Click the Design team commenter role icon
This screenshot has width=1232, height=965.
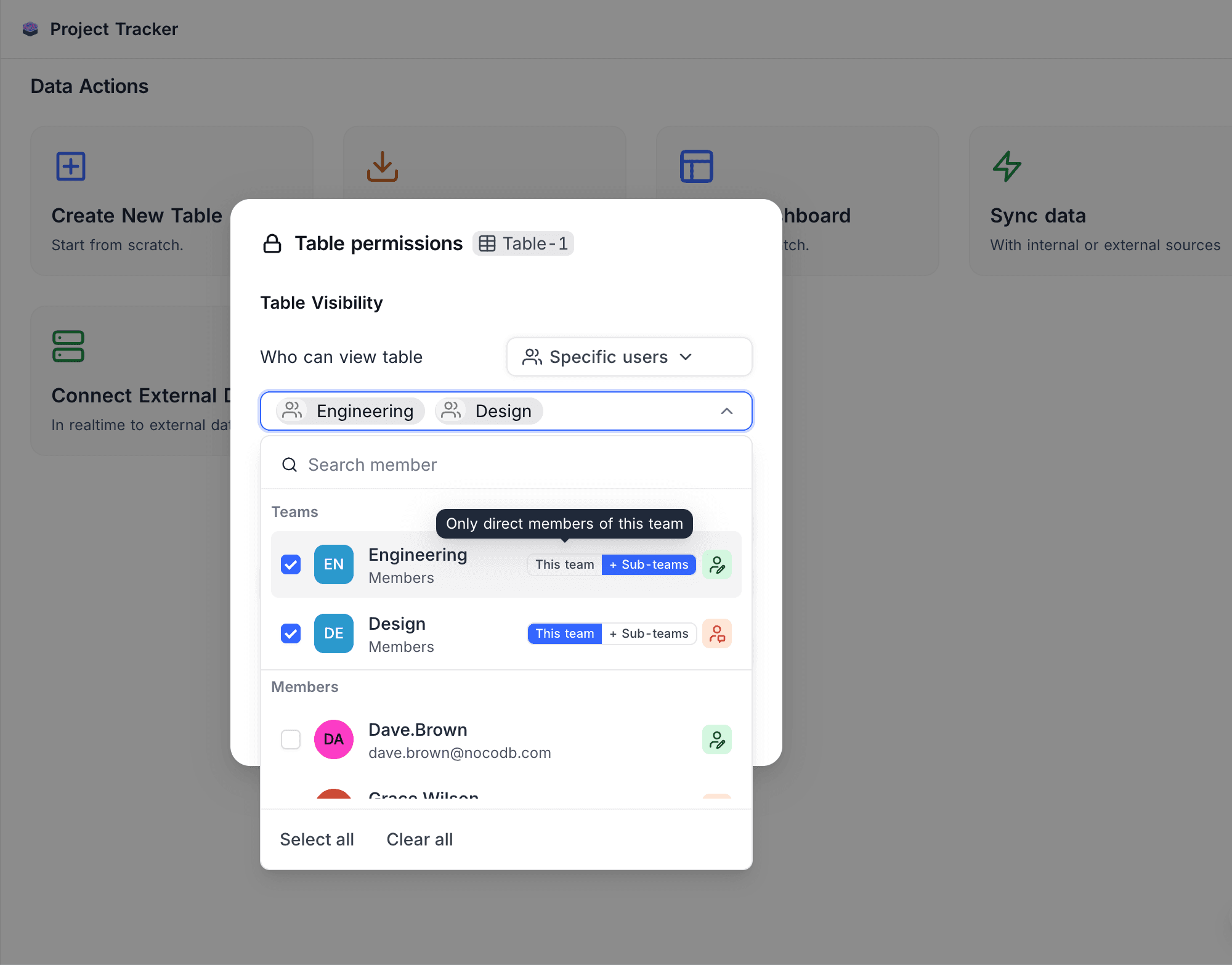[716, 633]
